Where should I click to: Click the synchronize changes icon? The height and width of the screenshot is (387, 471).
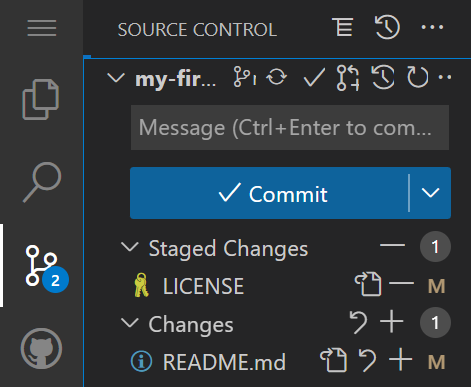(277, 77)
